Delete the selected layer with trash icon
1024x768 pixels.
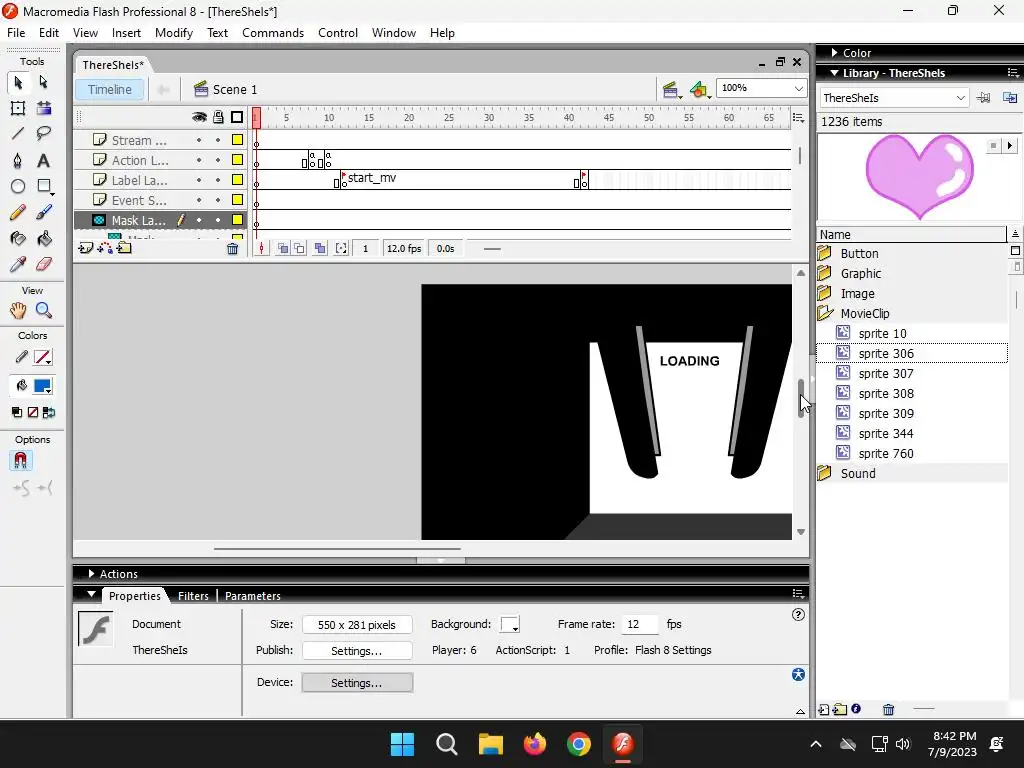[232, 248]
